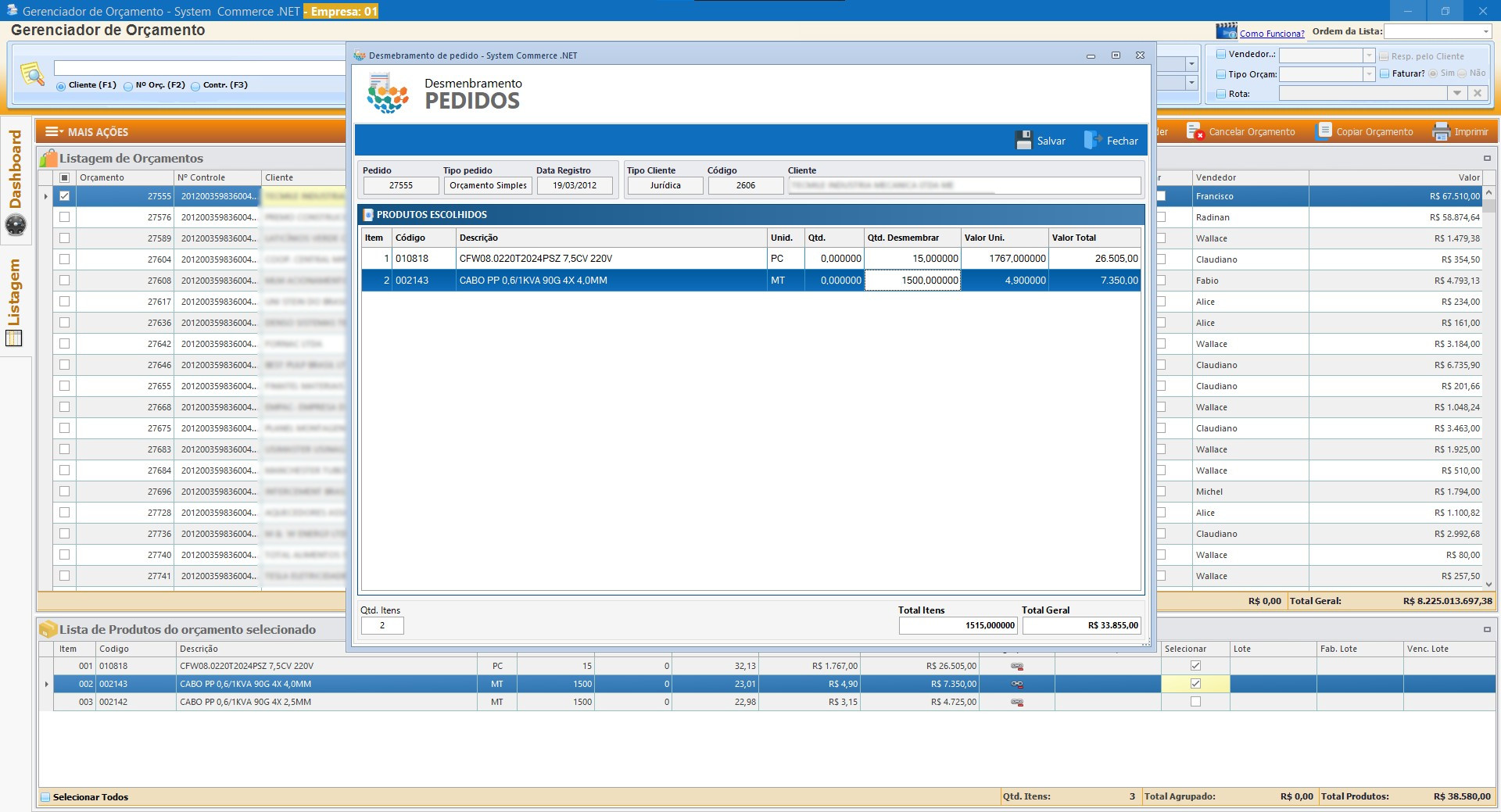Click the Salvar floppy disk icon
The width and height of the screenshot is (1501, 812).
pos(1023,141)
